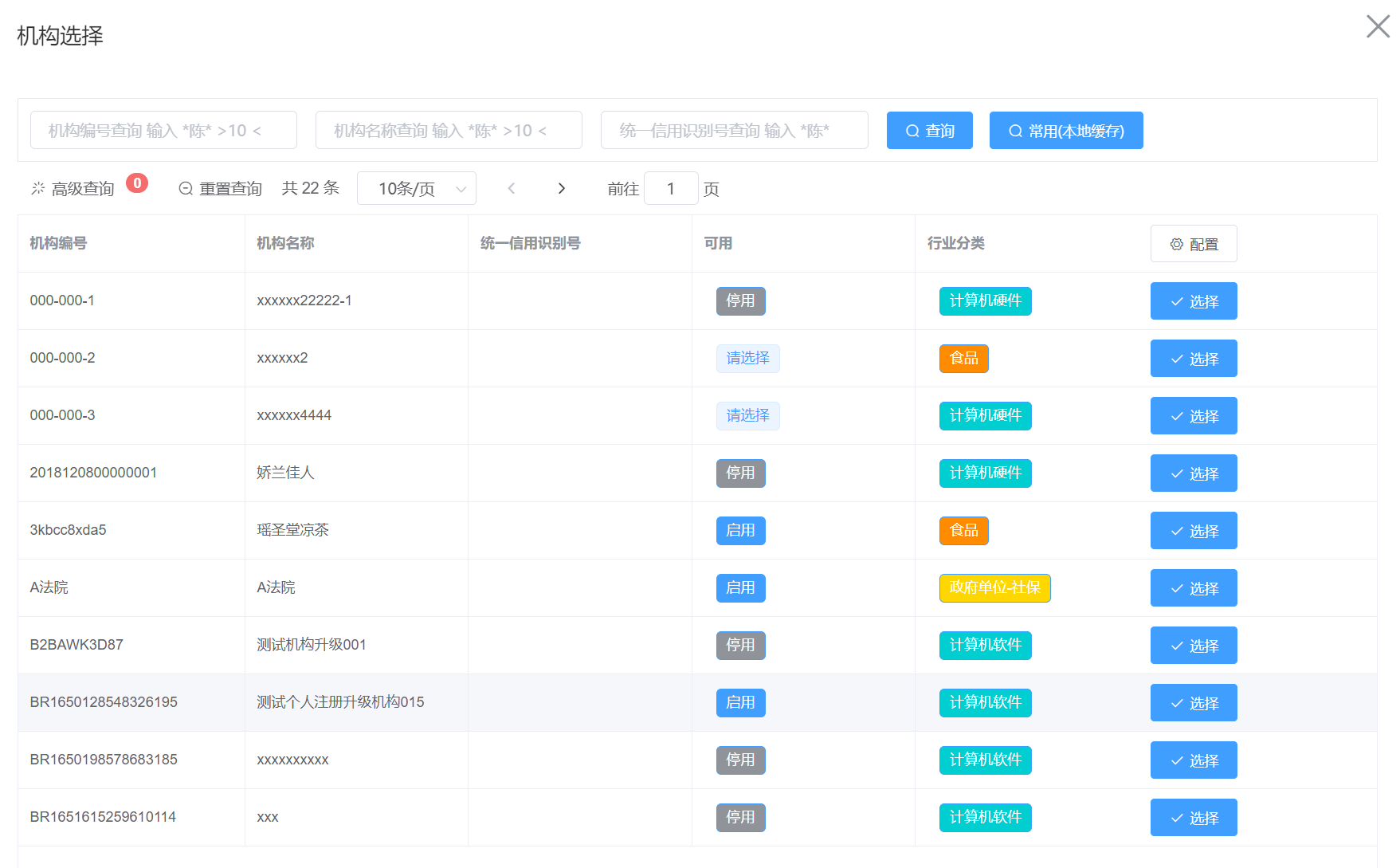
Task: Click the 政府单位-社保 yellow category tag
Action: (x=994, y=588)
